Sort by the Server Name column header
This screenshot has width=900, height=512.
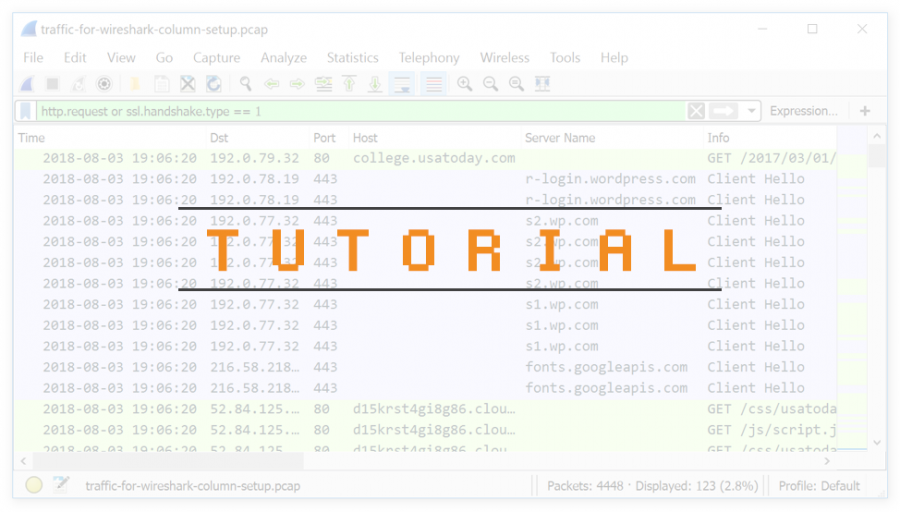click(x=612, y=138)
